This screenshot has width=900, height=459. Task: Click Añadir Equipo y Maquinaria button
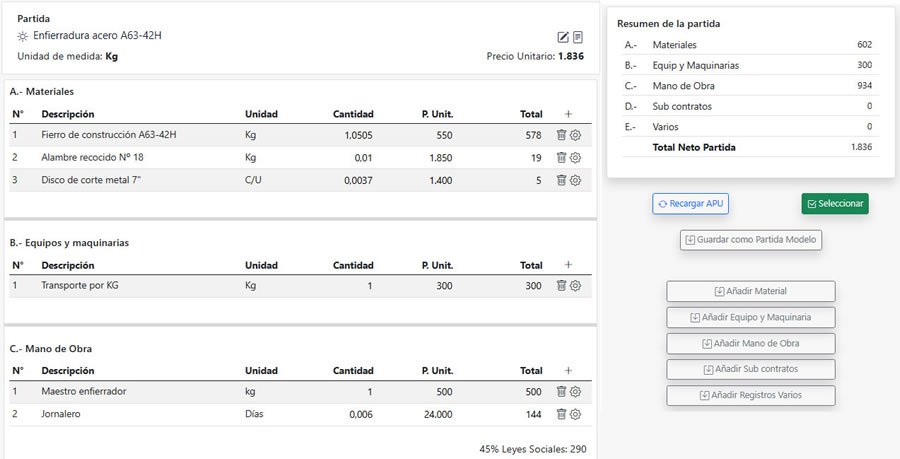tap(751, 317)
